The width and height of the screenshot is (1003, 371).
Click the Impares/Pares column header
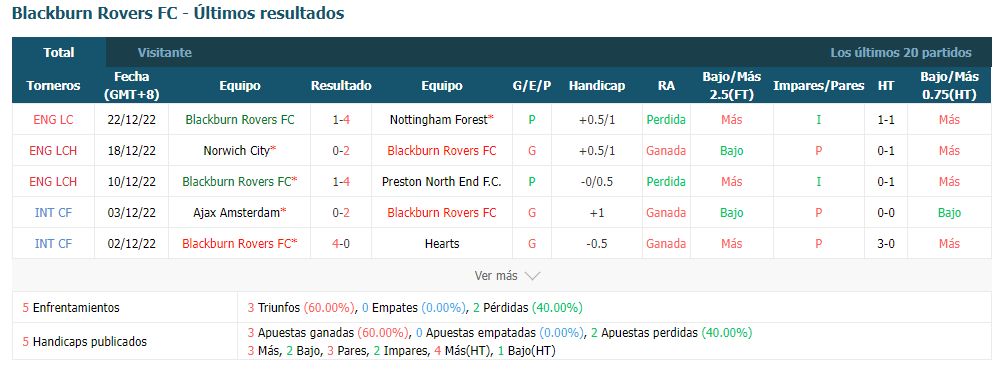[819, 86]
